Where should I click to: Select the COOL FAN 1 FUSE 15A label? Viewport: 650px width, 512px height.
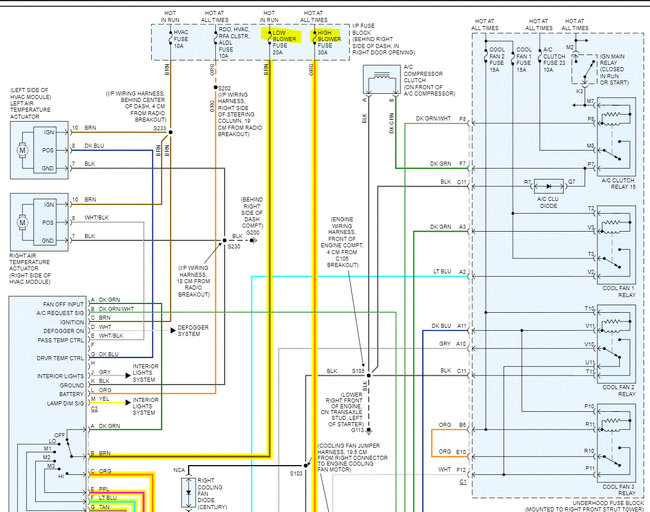[524, 60]
